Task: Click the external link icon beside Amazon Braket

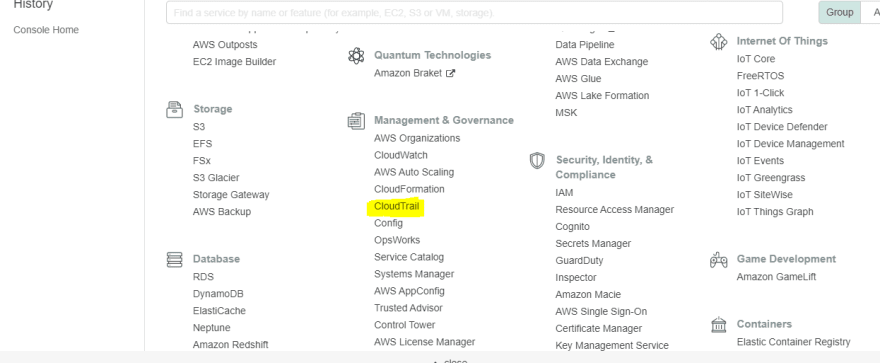Action: pyautogui.click(x=450, y=73)
